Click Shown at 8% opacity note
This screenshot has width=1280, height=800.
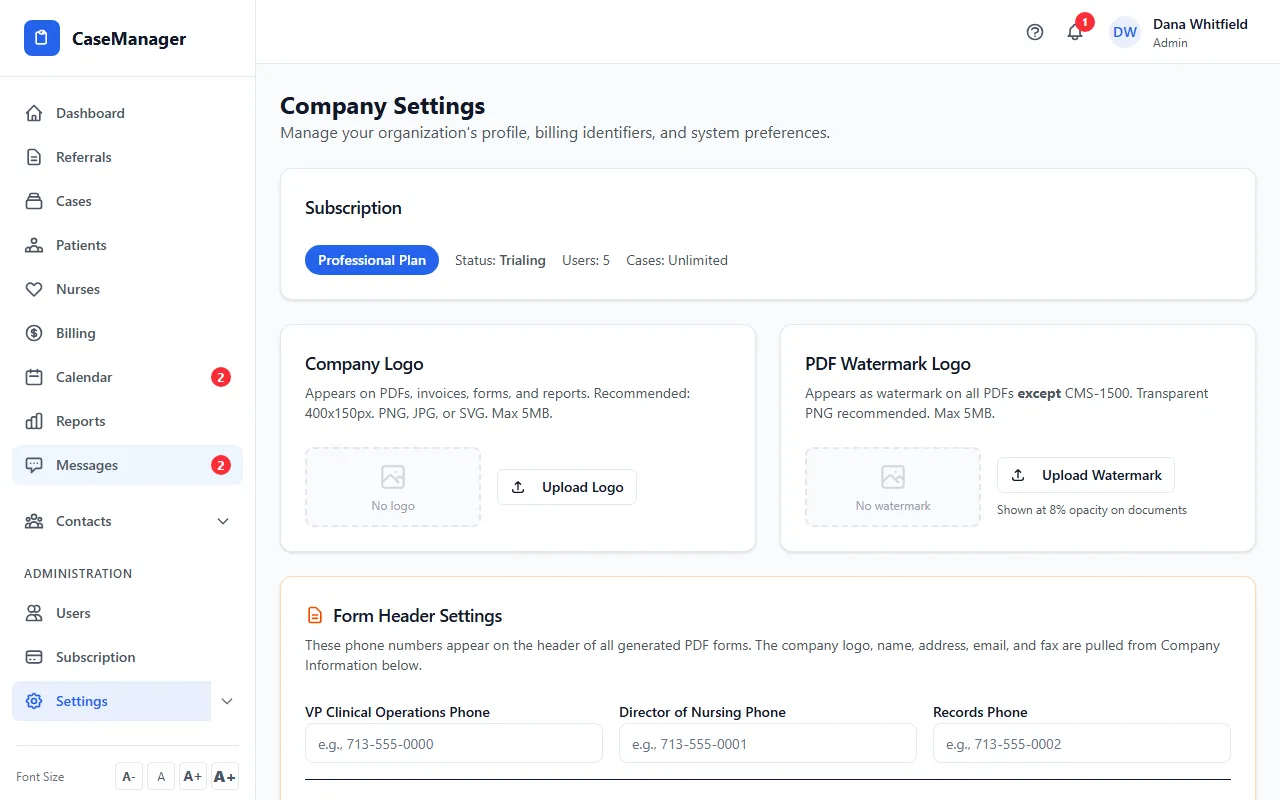(1092, 510)
